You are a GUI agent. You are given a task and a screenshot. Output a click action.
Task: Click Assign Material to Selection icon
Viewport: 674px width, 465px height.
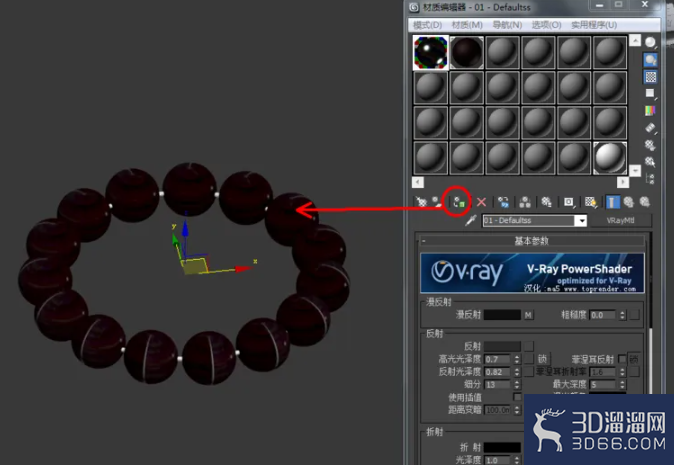459,202
